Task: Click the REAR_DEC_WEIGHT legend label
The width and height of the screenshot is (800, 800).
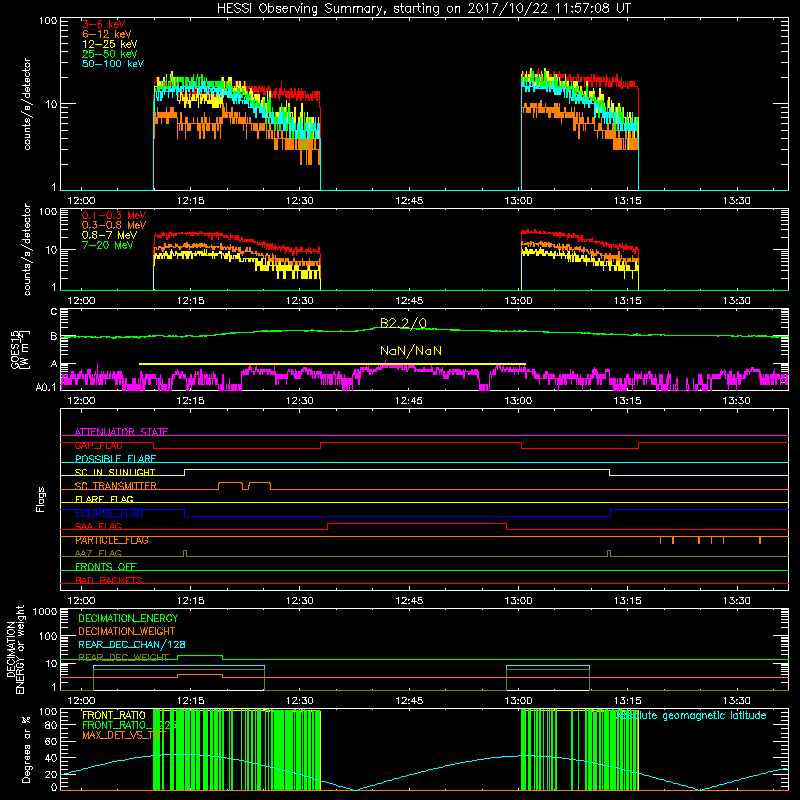Action: [x=123, y=658]
